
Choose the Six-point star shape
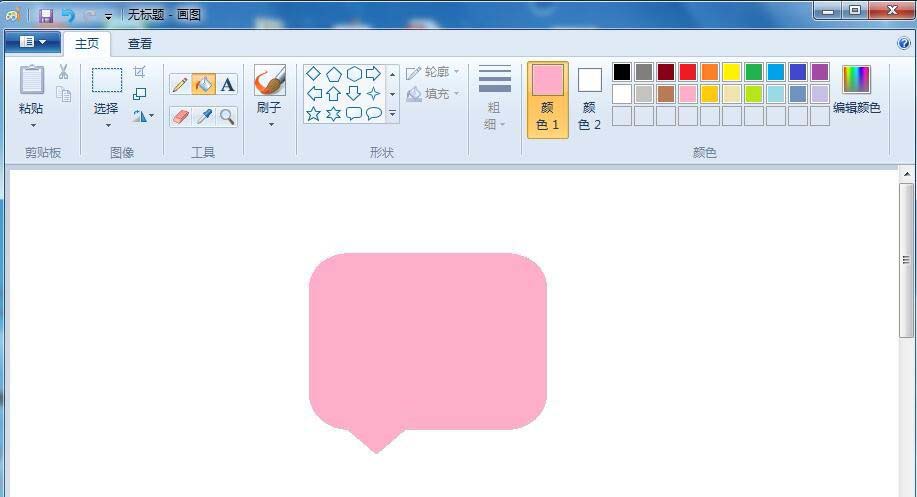(333, 113)
